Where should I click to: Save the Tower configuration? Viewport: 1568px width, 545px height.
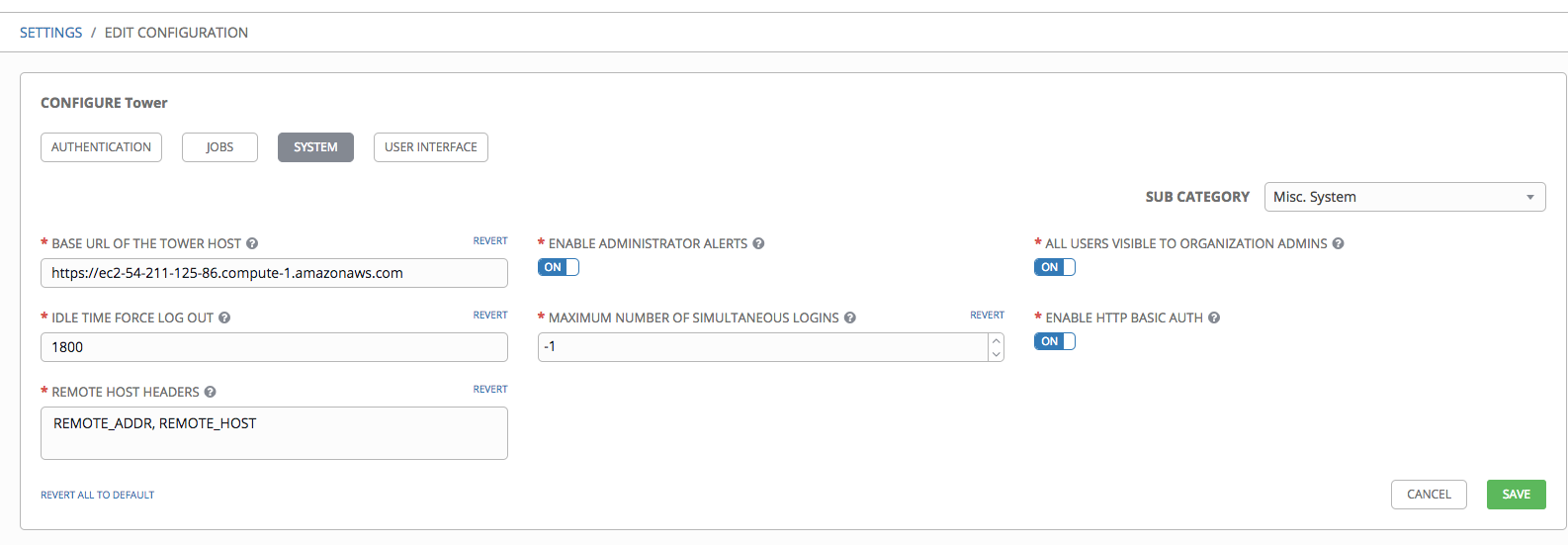[x=1517, y=495]
